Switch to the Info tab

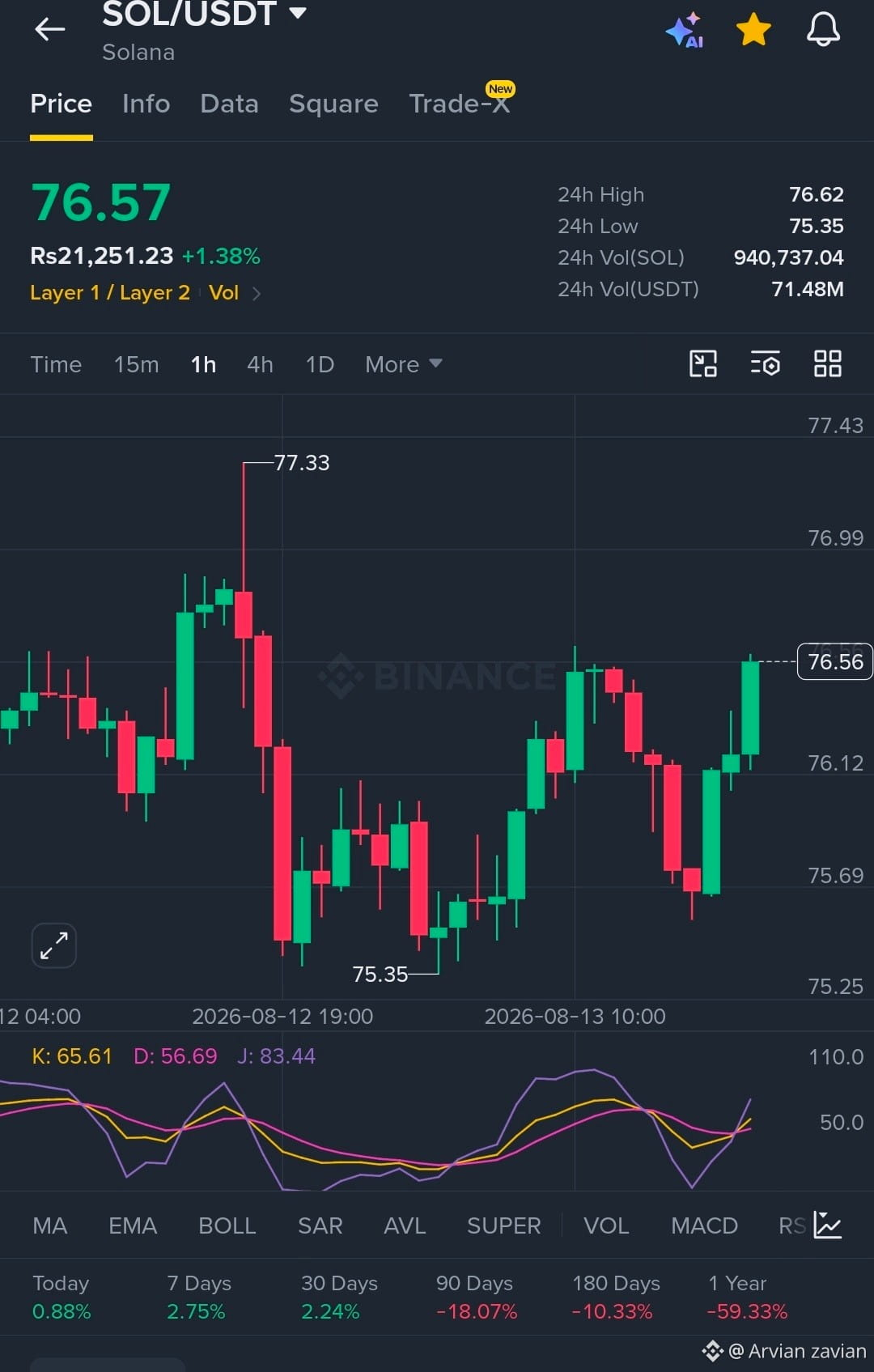tap(146, 104)
